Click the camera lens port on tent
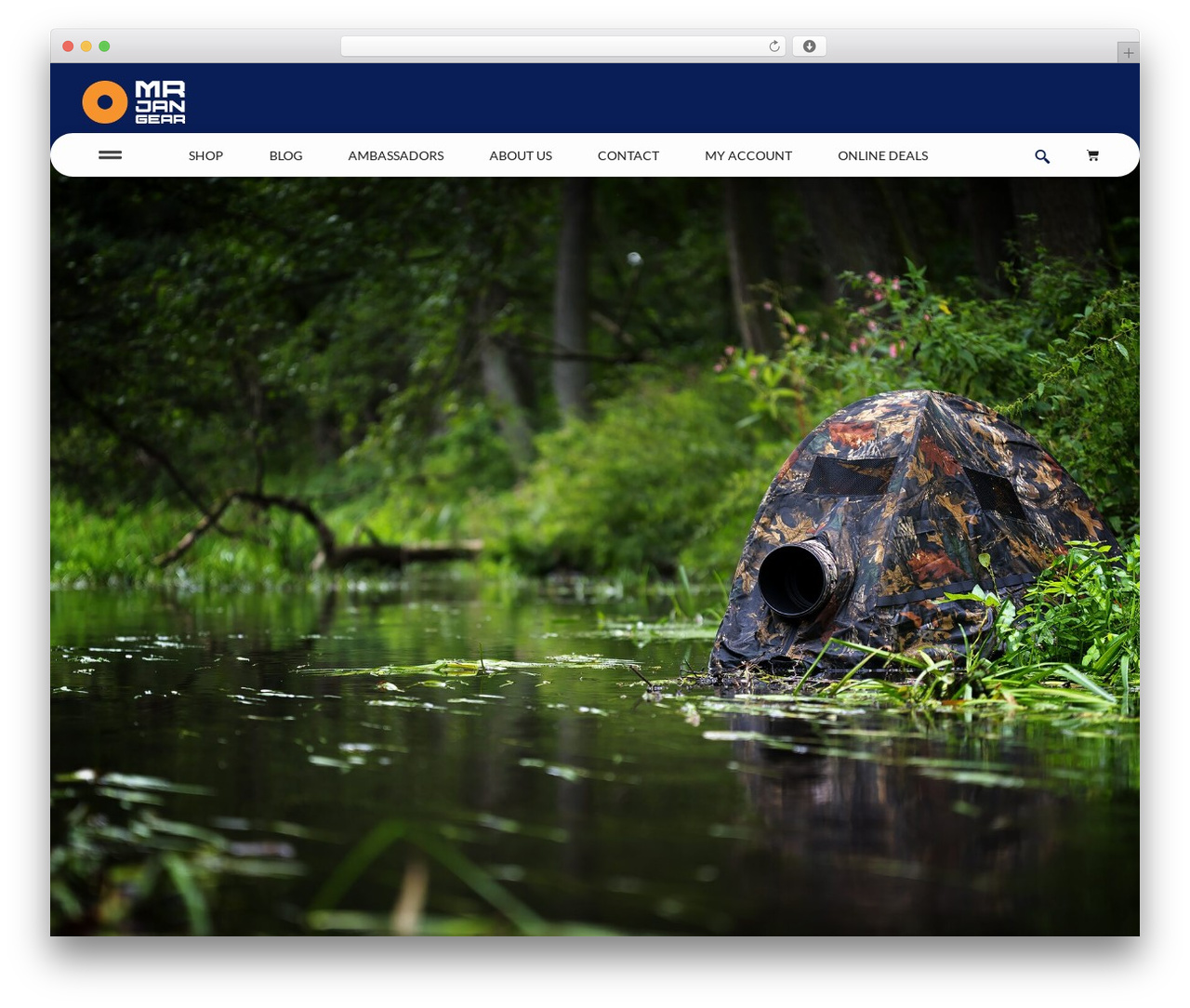The height and width of the screenshot is (1008, 1190). point(797,579)
